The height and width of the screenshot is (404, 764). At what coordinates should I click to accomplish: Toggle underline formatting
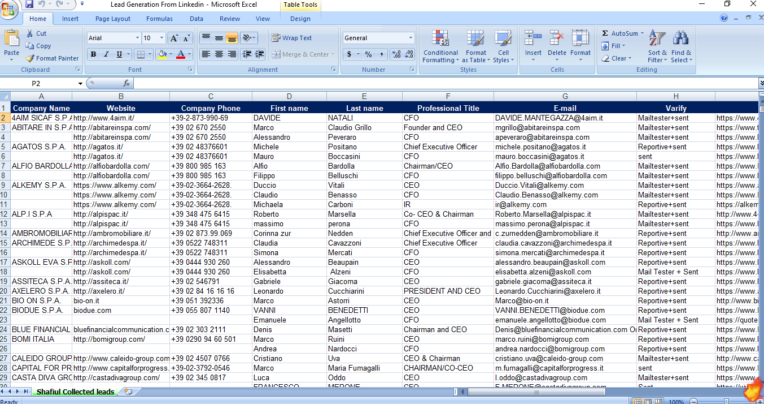pyautogui.click(x=118, y=55)
